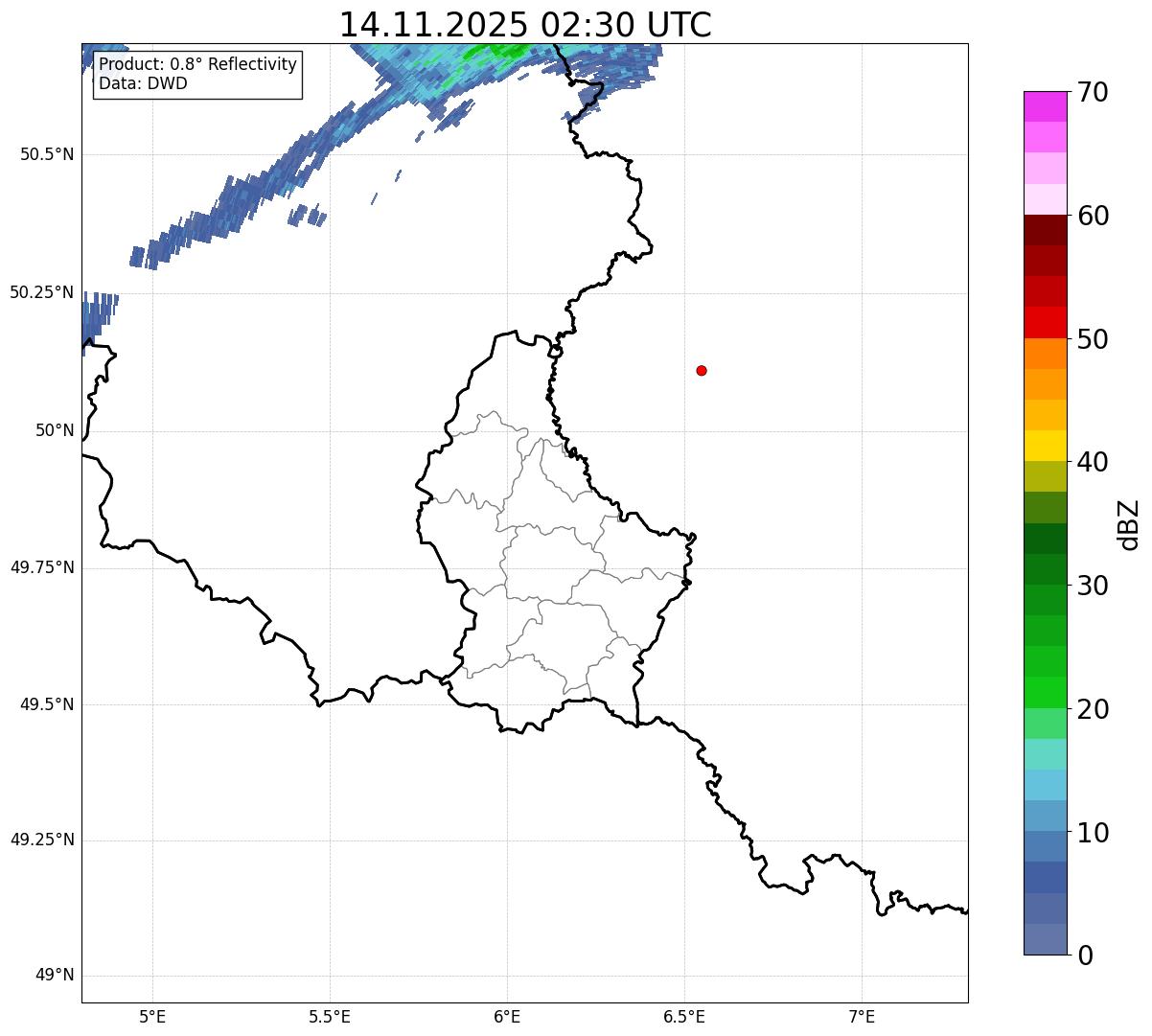Pick the magenta swatch at top of colorbar

(1046, 106)
